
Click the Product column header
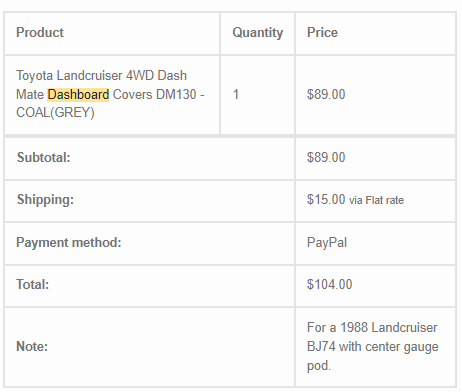coord(40,33)
